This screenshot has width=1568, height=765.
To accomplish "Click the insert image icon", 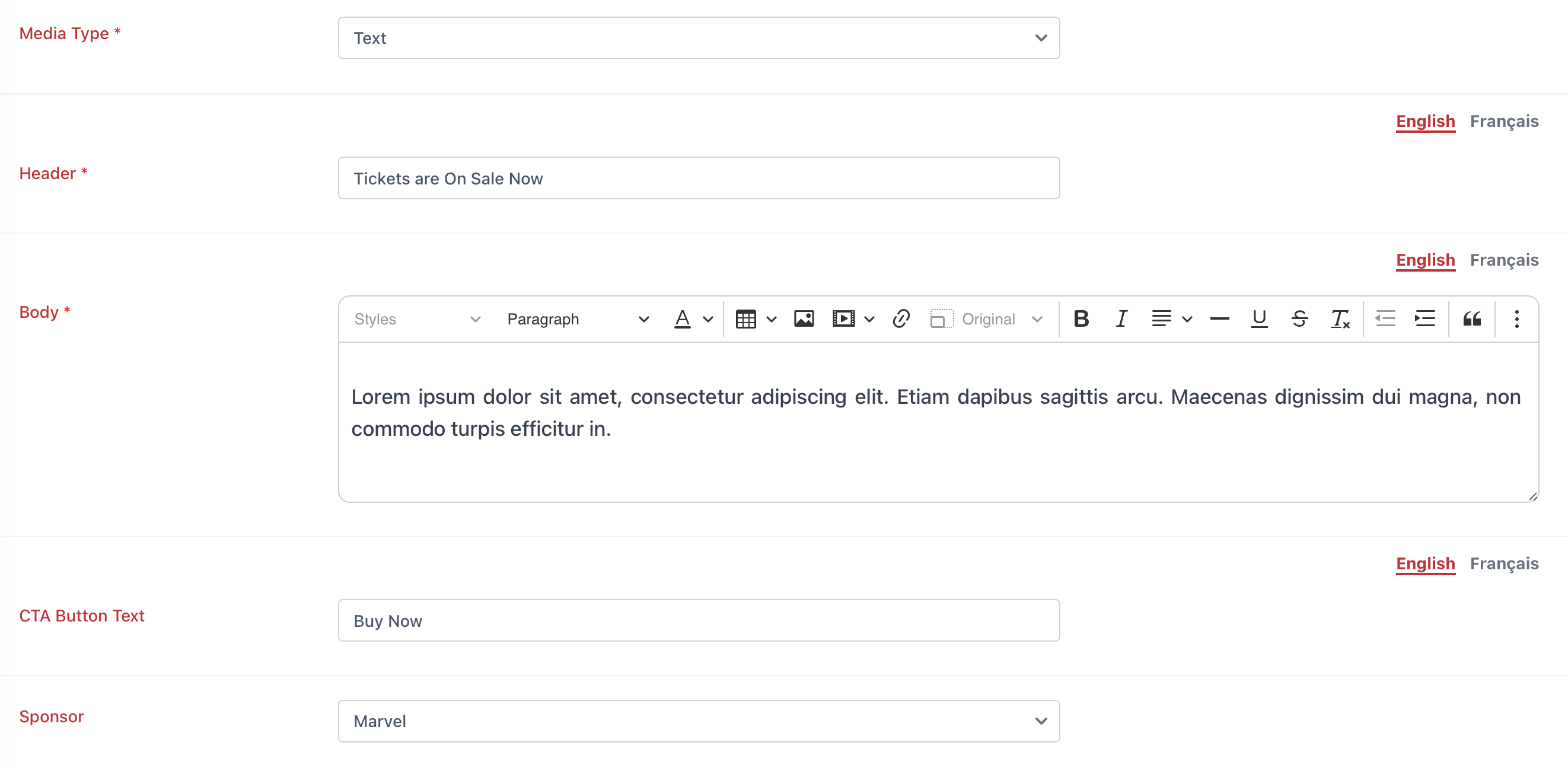I will [804, 319].
